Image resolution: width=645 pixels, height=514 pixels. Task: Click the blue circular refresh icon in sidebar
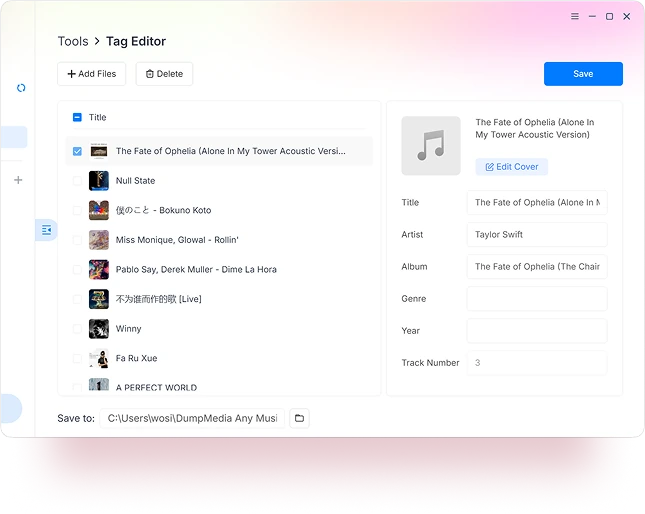coord(21,88)
